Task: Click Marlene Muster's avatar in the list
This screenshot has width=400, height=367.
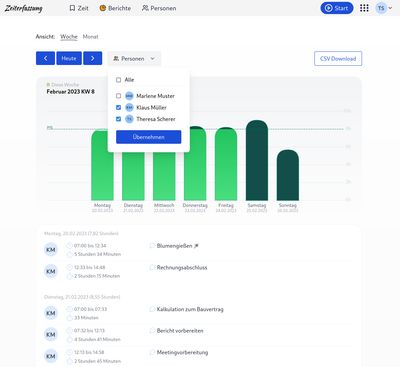Action: click(129, 96)
